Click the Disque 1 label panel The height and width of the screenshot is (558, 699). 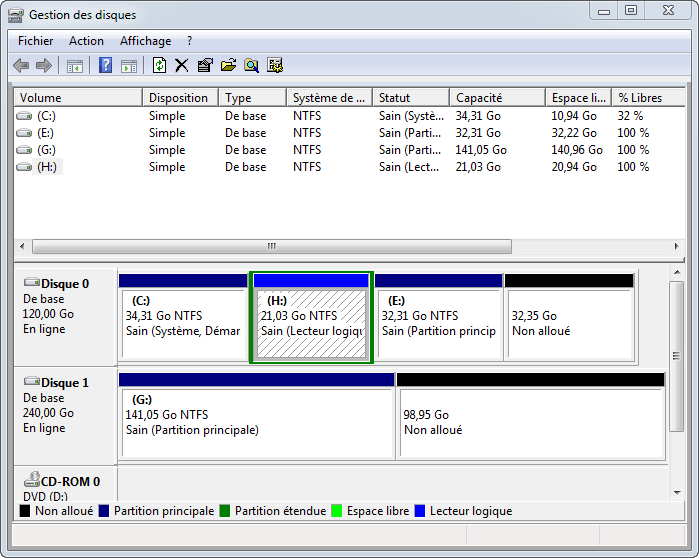point(66,416)
